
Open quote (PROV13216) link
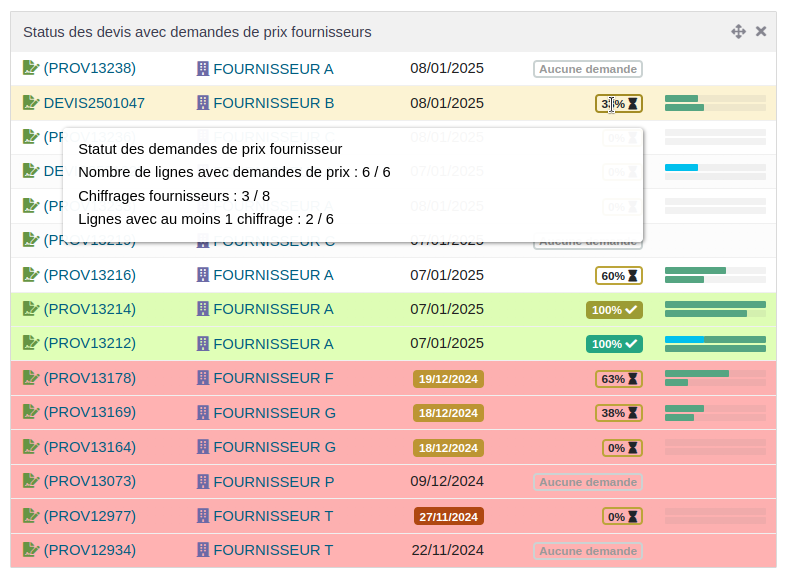(x=89, y=275)
